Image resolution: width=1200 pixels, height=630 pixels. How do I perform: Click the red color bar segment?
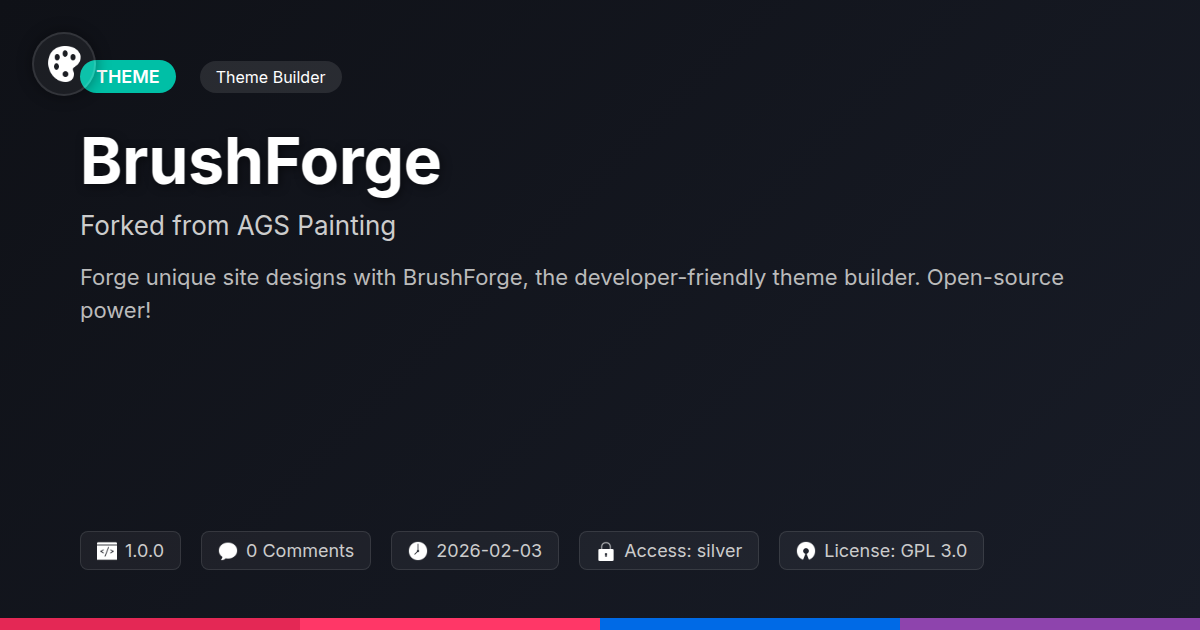(150, 623)
